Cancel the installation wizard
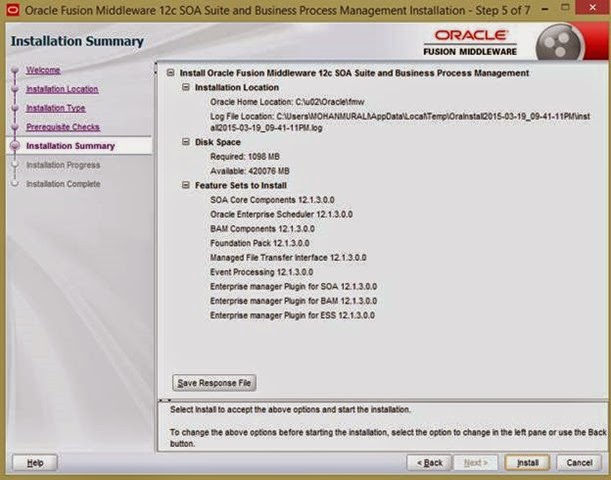The image size is (611, 480). pos(579,462)
